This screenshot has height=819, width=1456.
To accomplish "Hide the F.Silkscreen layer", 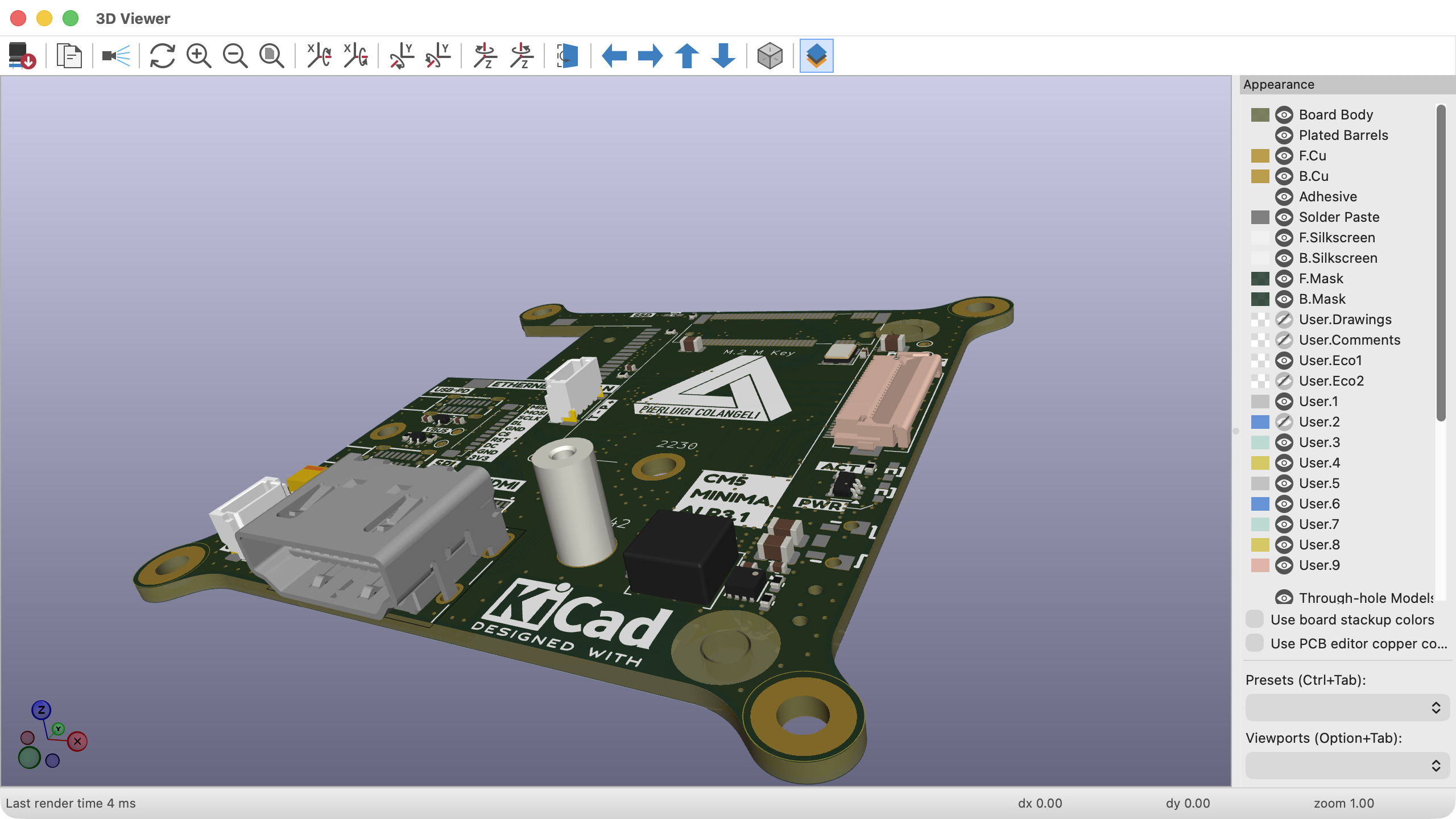I will click(x=1283, y=237).
